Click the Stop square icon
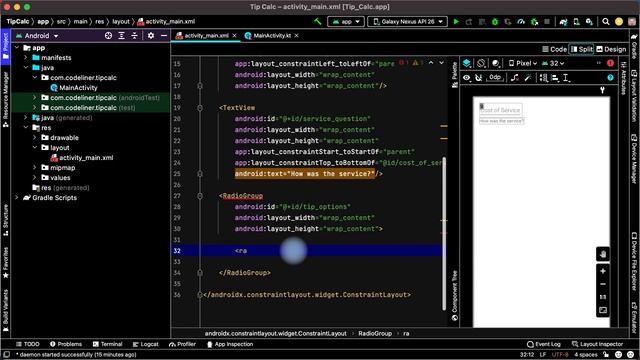640x360 pixels. (x=547, y=22)
